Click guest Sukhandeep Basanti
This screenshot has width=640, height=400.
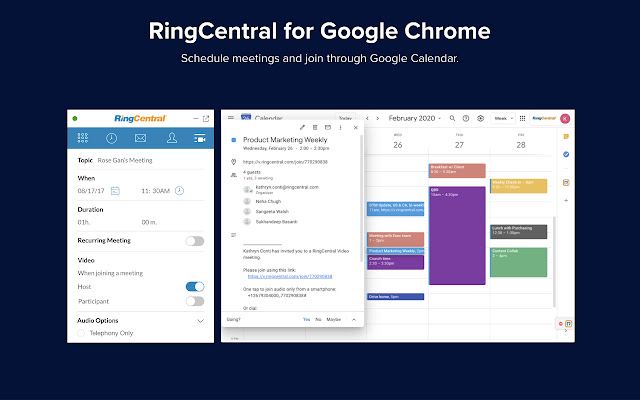[277, 222]
